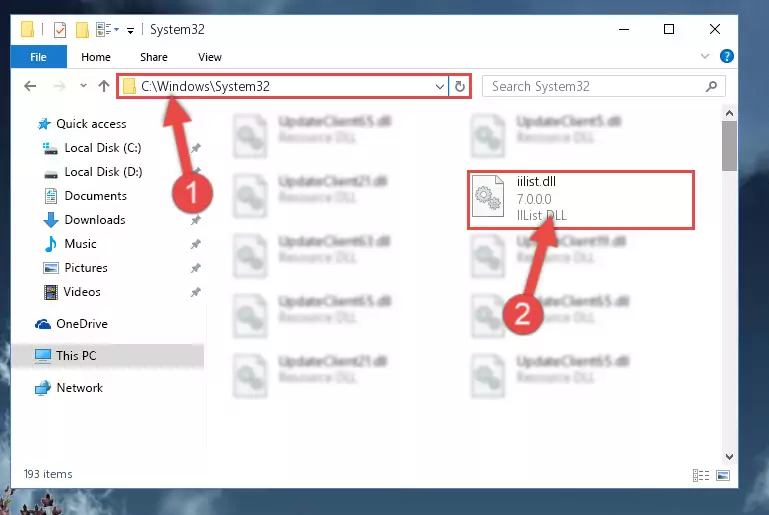Click the pin icon beside Downloads

[195, 220]
